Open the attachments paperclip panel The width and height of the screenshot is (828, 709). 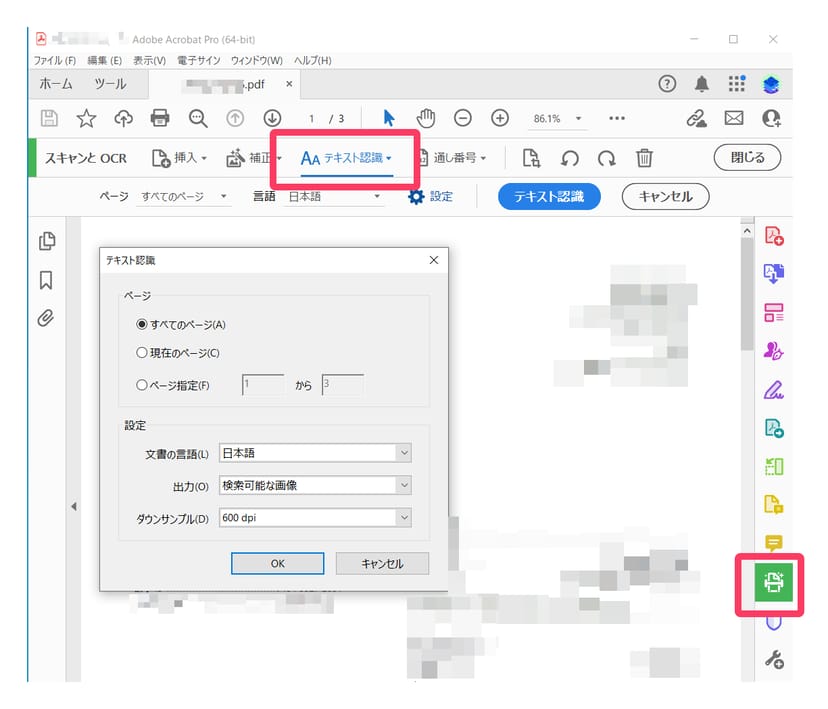(x=46, y=318)
